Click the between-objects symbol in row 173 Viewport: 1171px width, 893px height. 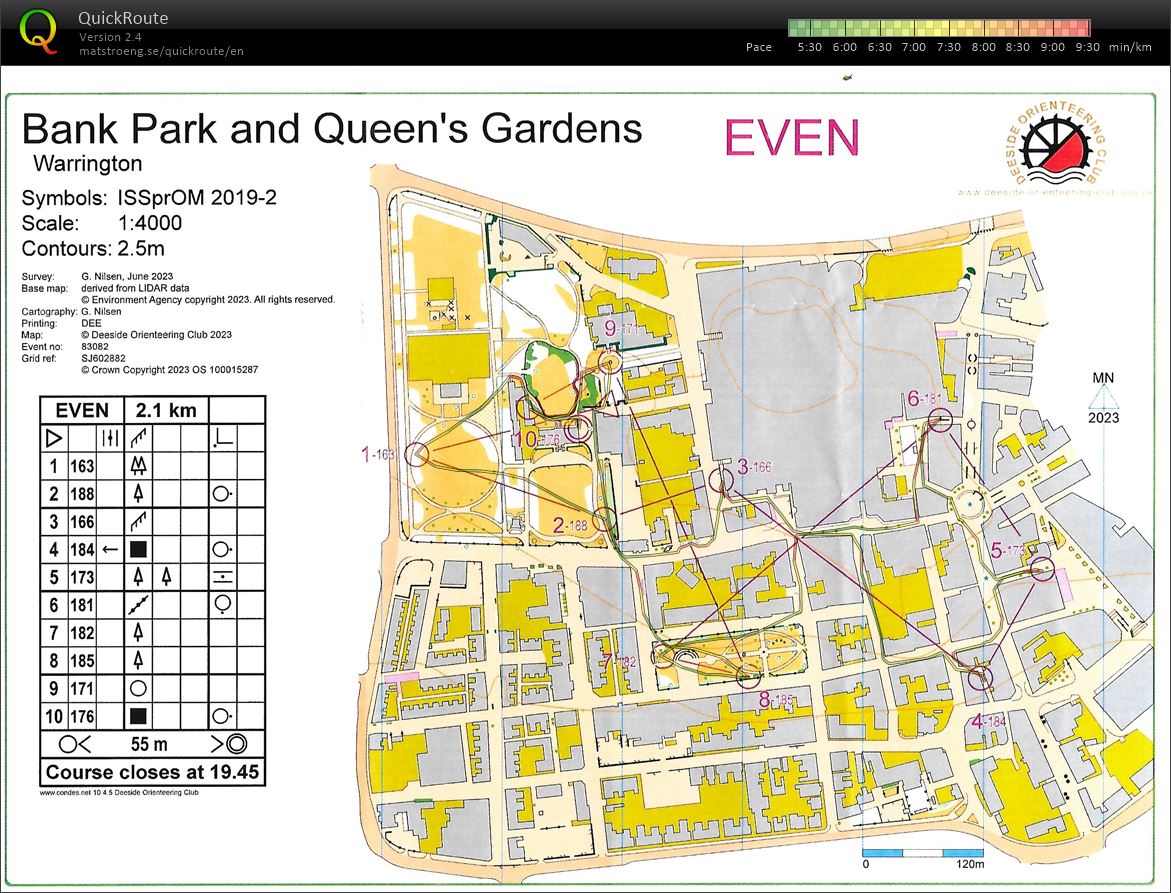(223, 577)
